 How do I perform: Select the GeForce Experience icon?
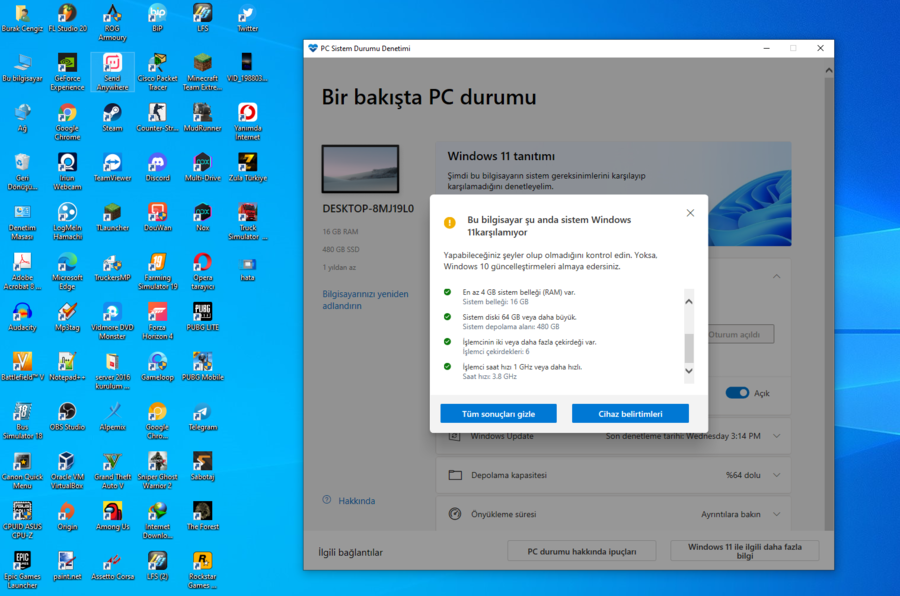[x=67, y=72]
